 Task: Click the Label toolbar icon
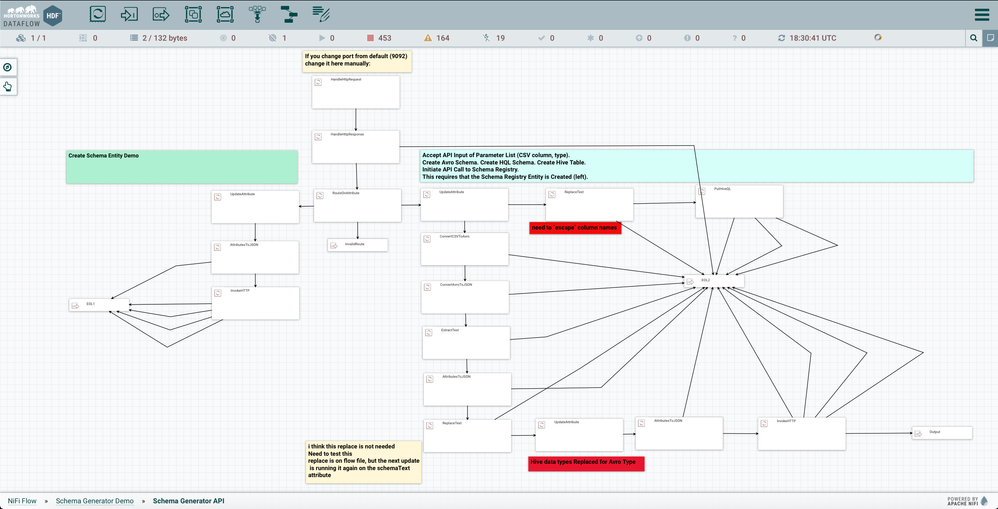(321, 14)
